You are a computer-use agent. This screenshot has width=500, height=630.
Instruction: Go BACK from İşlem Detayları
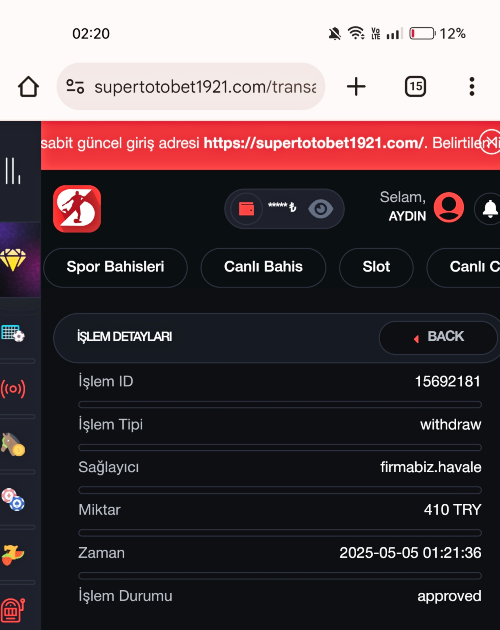[x=438, y=338]
